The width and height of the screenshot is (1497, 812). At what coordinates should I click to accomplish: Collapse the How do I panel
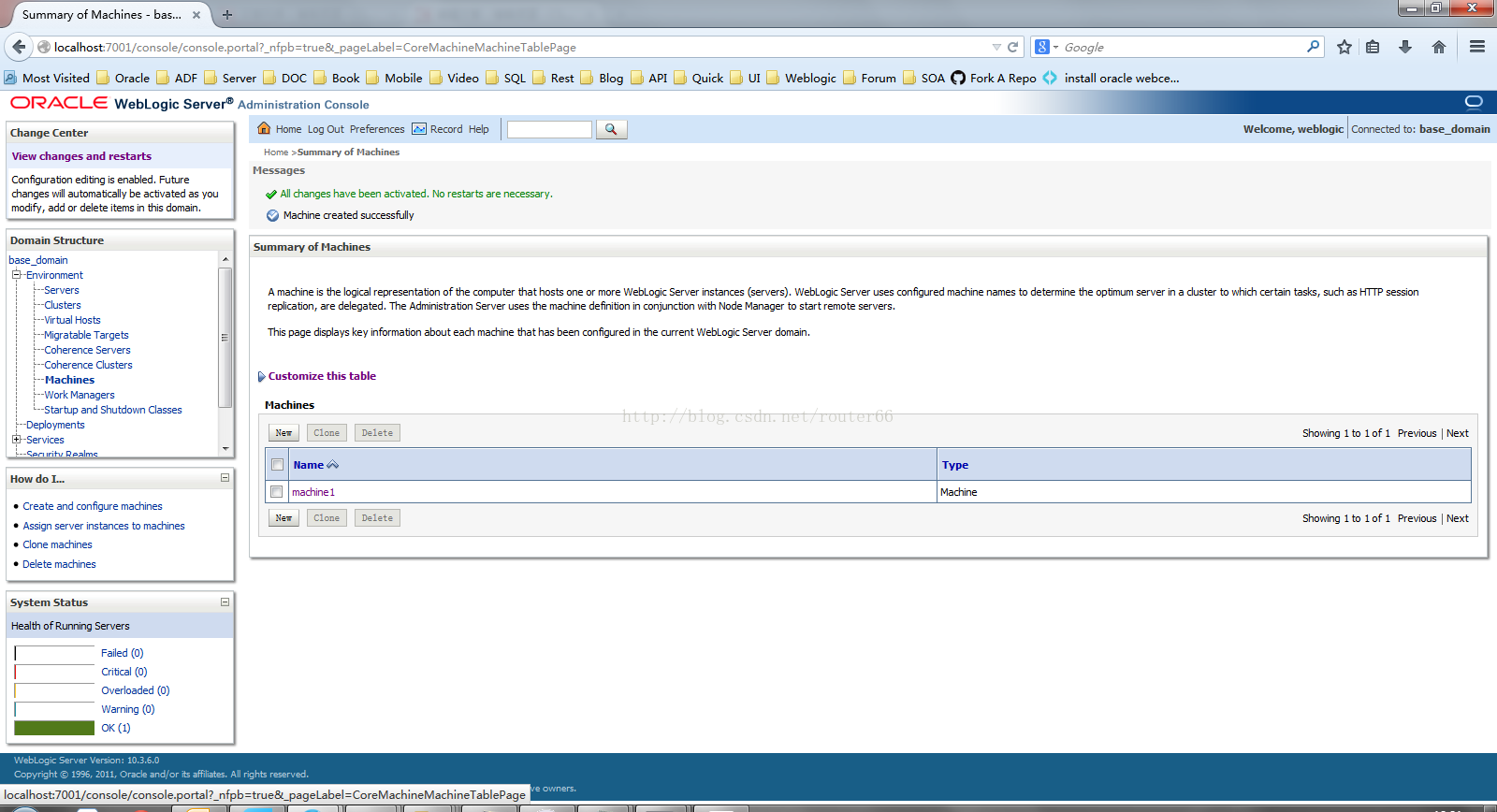tap(225, 478)
